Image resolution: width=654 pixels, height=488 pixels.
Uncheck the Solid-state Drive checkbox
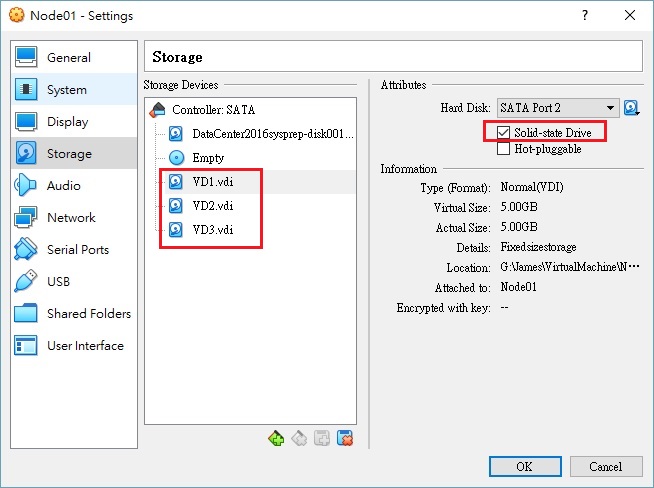[x=503, y=133]
